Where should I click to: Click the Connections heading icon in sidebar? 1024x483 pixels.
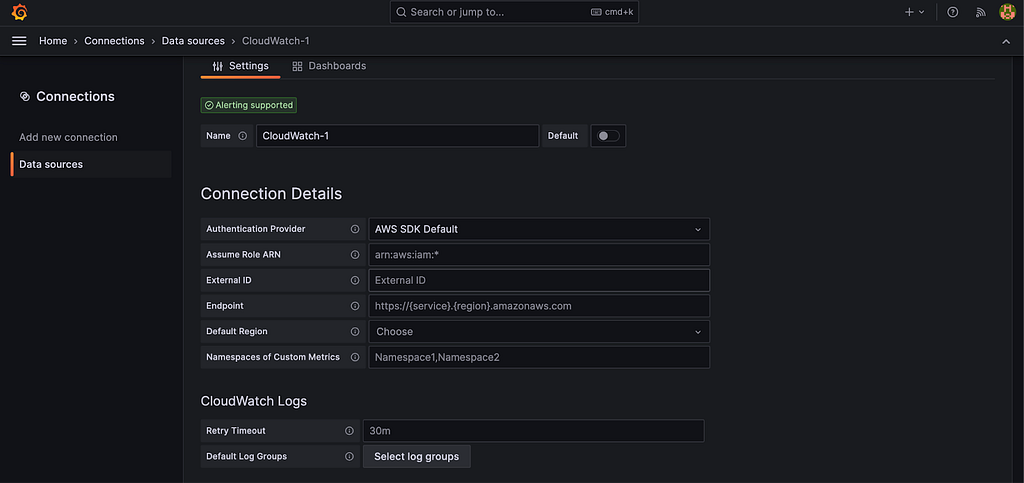point(25,97)
